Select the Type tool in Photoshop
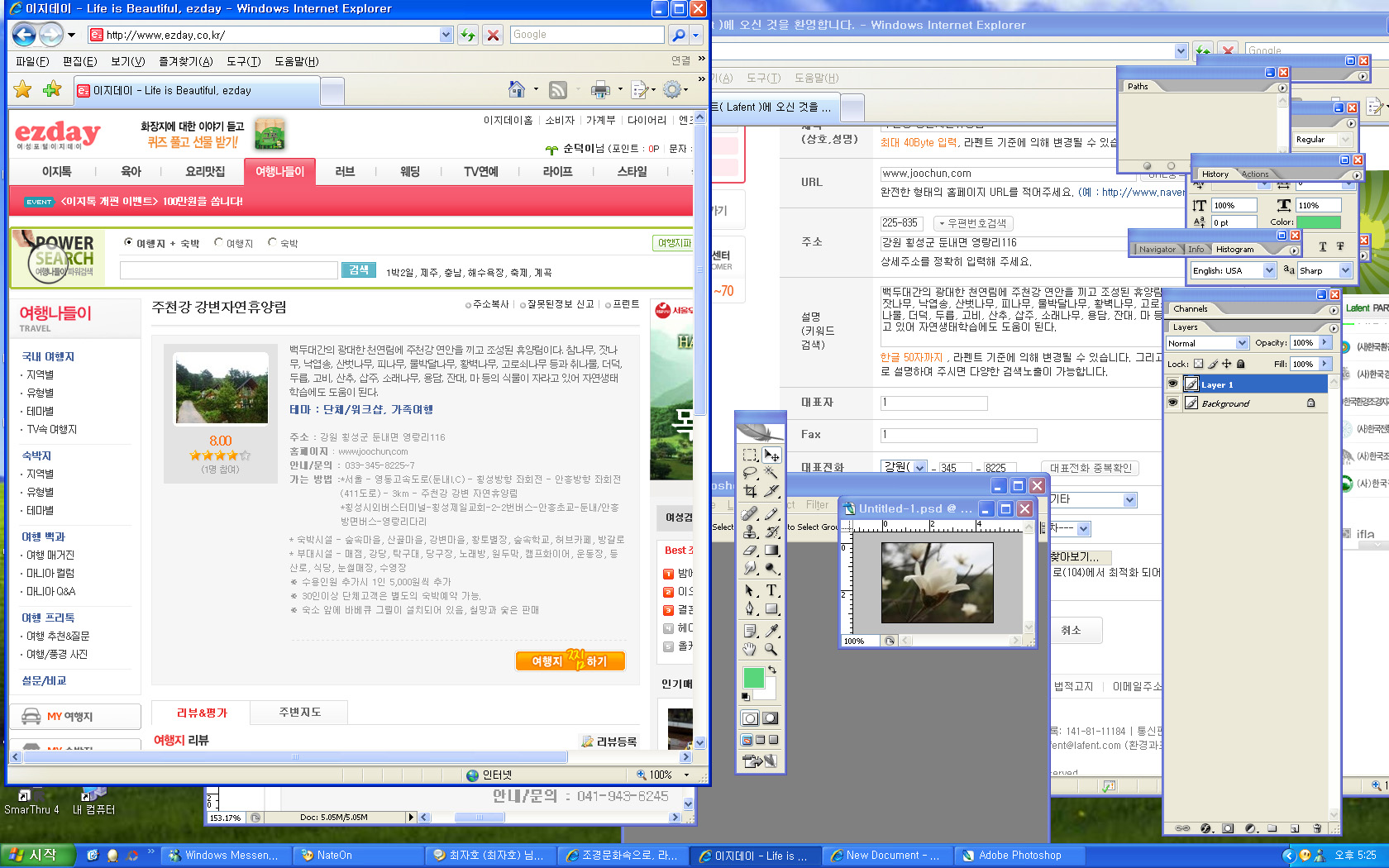 [x=771, y=590]
